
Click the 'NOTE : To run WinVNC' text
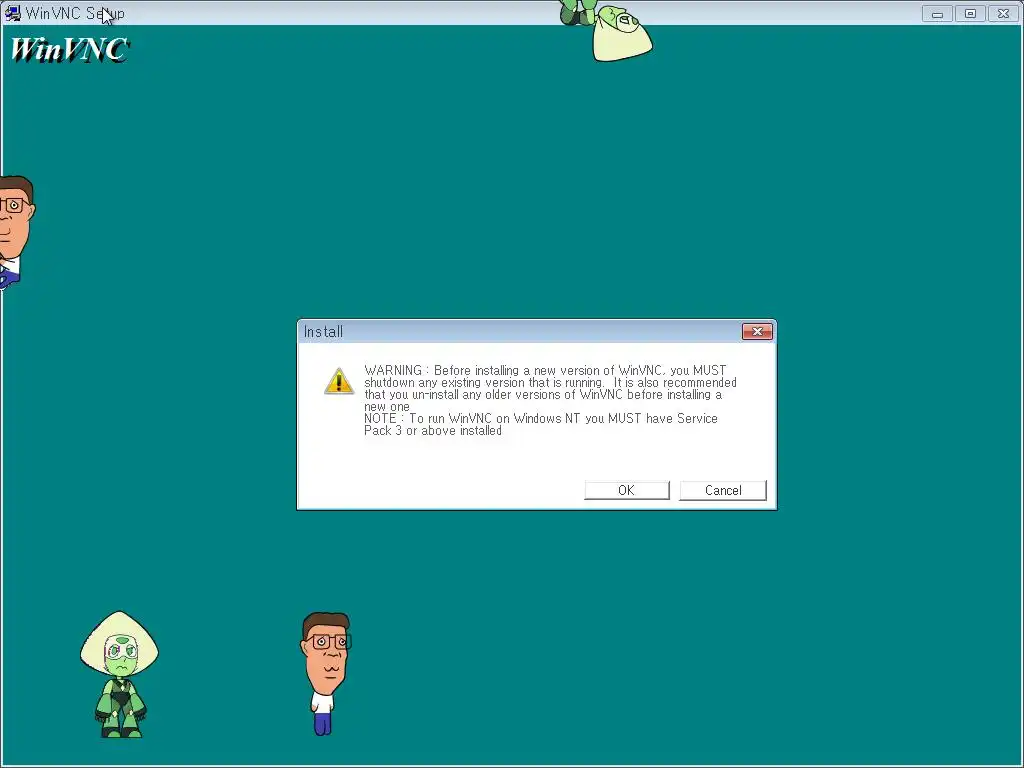pyautogui.click(x=541, y=424)
